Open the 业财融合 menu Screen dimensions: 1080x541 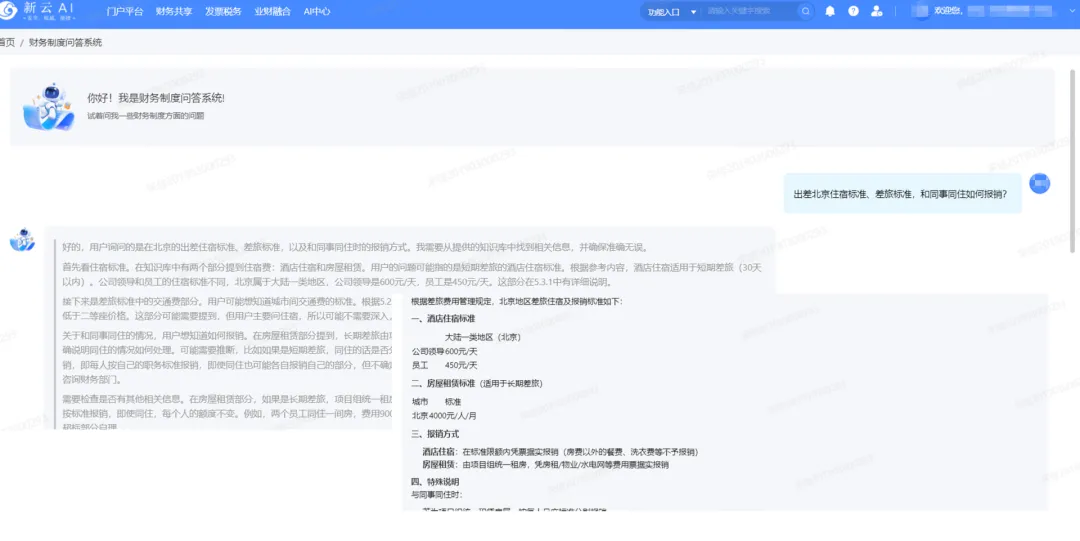tap(272, 12)
